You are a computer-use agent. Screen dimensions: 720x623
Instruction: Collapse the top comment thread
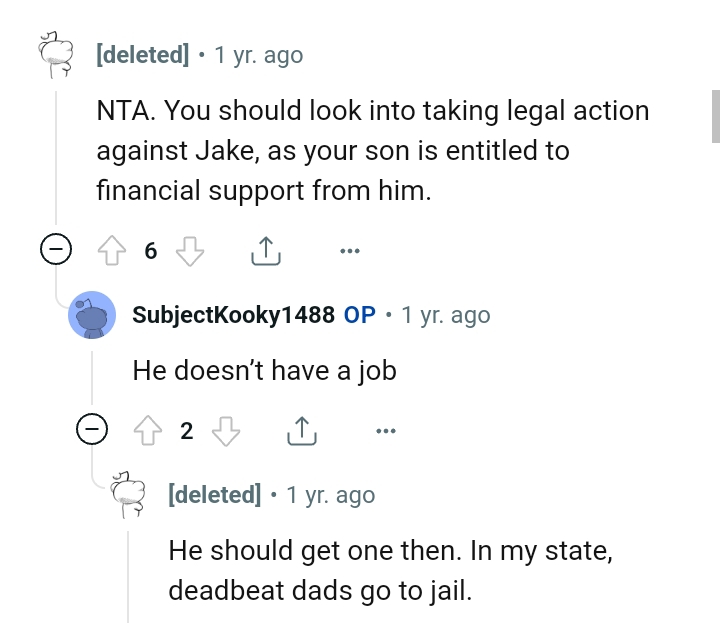(54, 251)
